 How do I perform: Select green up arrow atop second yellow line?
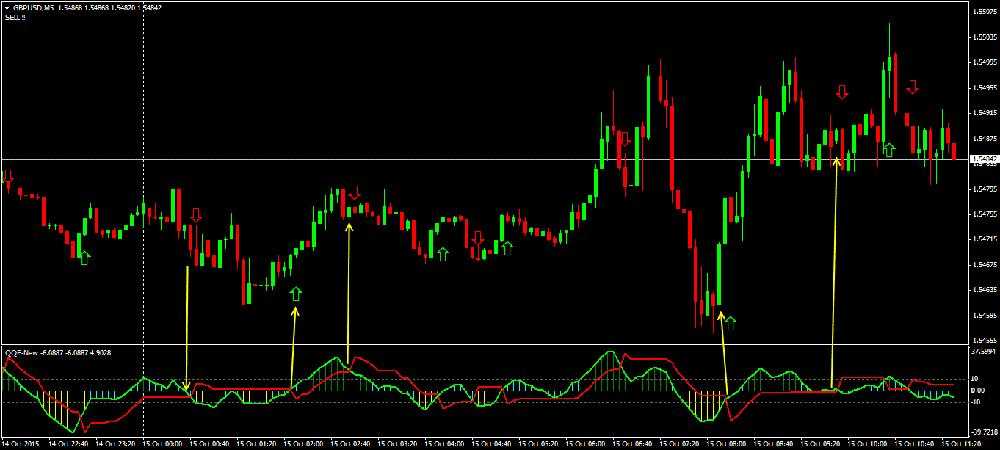(294, 293)
